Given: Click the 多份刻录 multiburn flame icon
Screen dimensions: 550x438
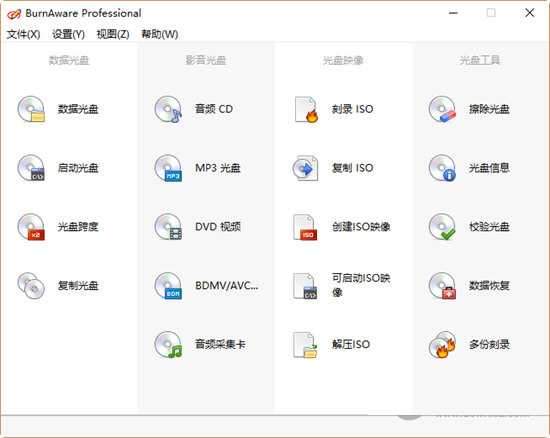Looking at the screenshot, I should coord(443,344).
